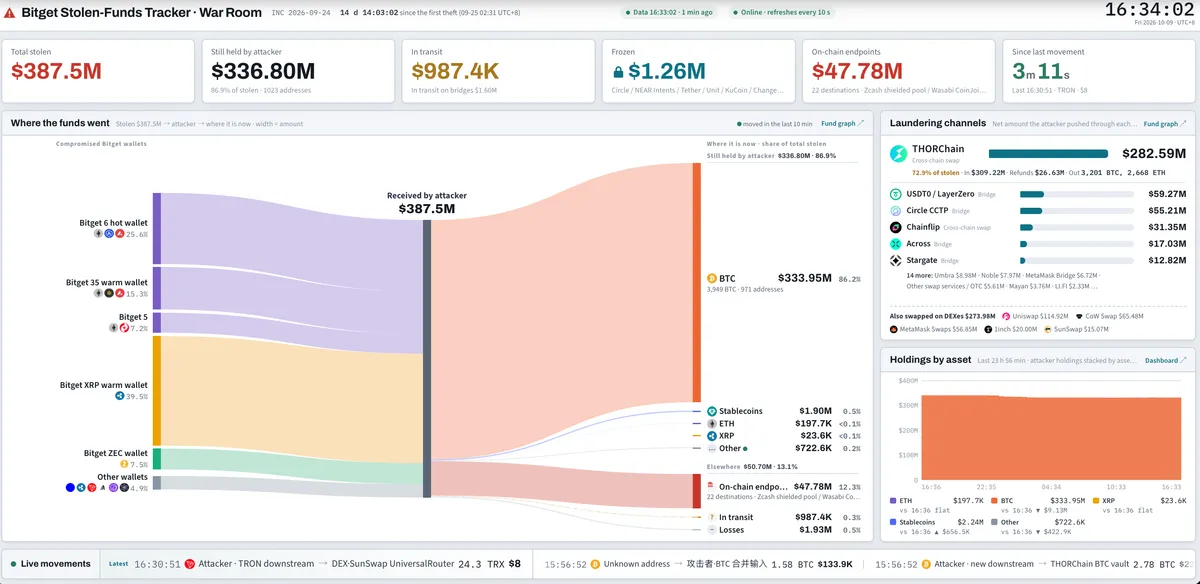Open Fund graph link in Laundering channels
Screen dimensions: 1200x584
point(1165,124)
